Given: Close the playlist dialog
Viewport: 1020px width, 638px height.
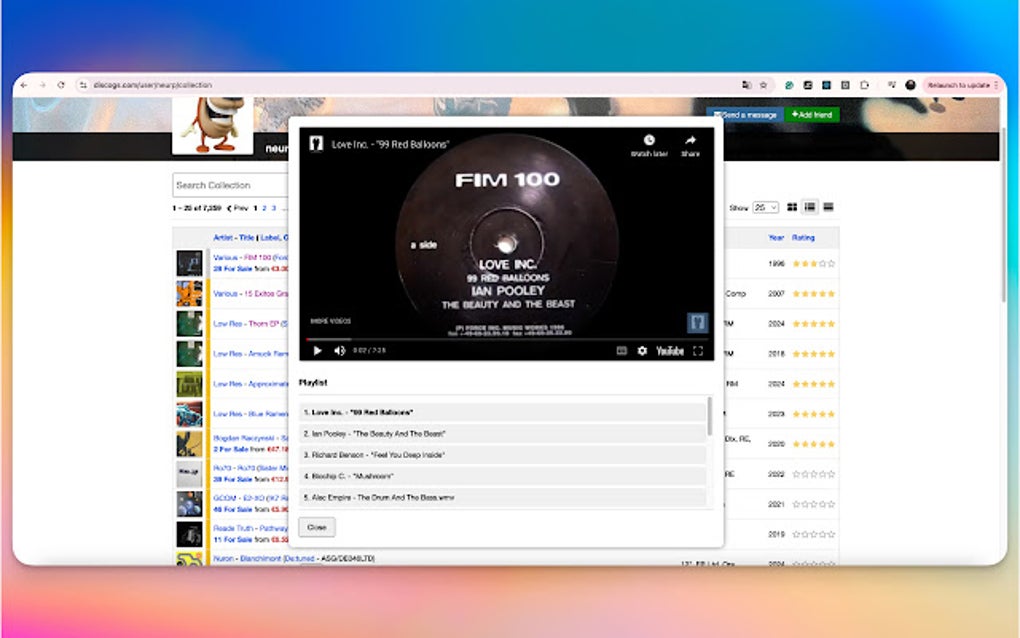Looking at the screenshot, I should [316, 527].
